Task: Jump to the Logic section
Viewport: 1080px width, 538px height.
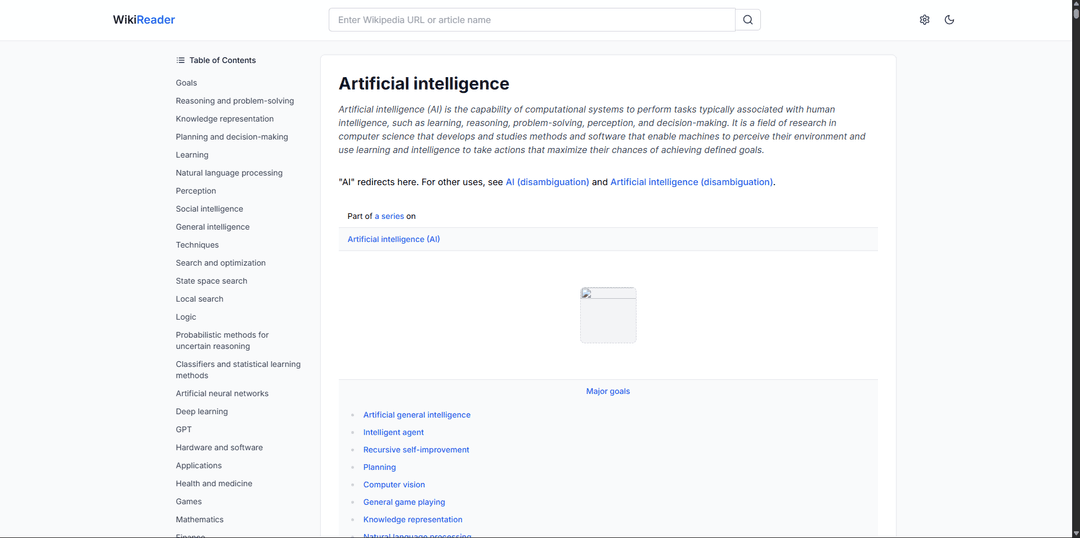Action: pos(186,317)
